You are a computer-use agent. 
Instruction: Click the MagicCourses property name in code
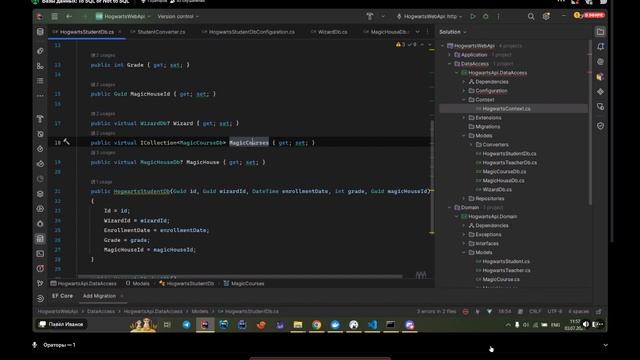(x=249, y=142)
